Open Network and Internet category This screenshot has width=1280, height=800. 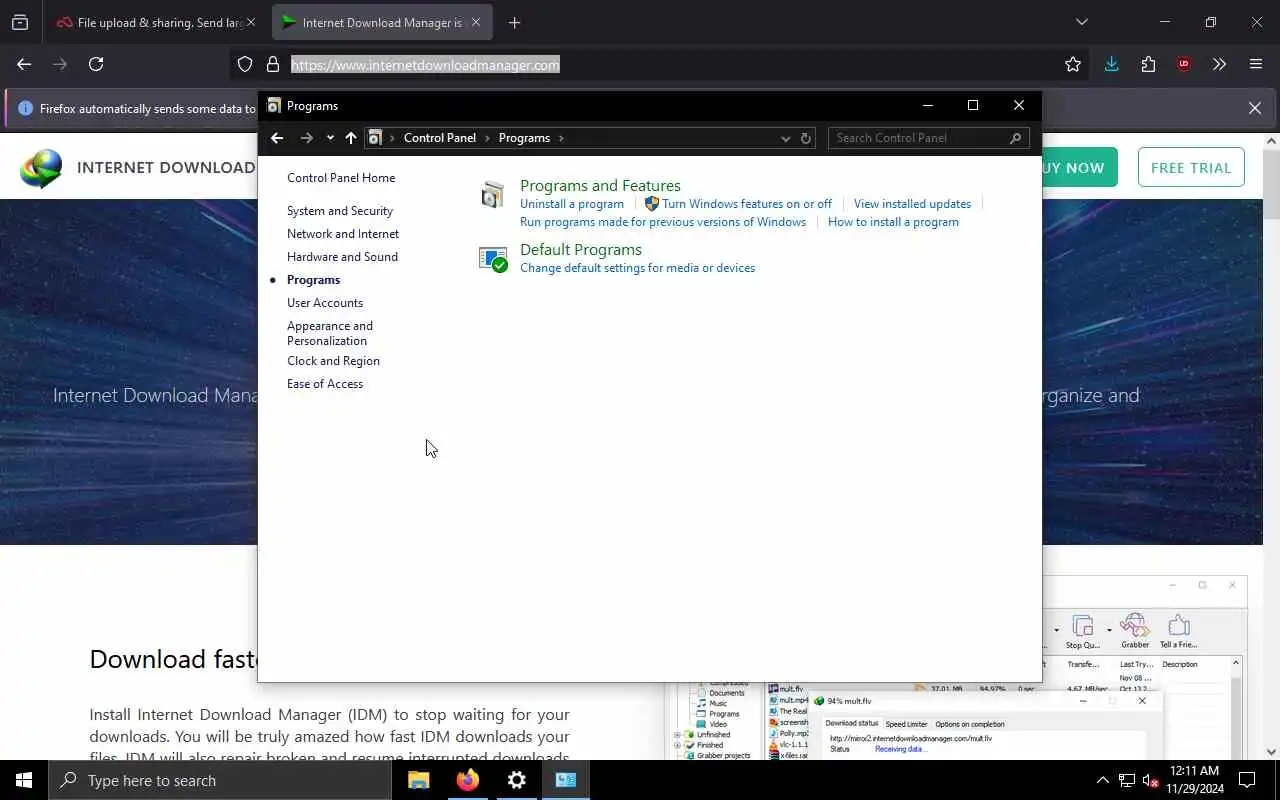[x=343, y=234]
